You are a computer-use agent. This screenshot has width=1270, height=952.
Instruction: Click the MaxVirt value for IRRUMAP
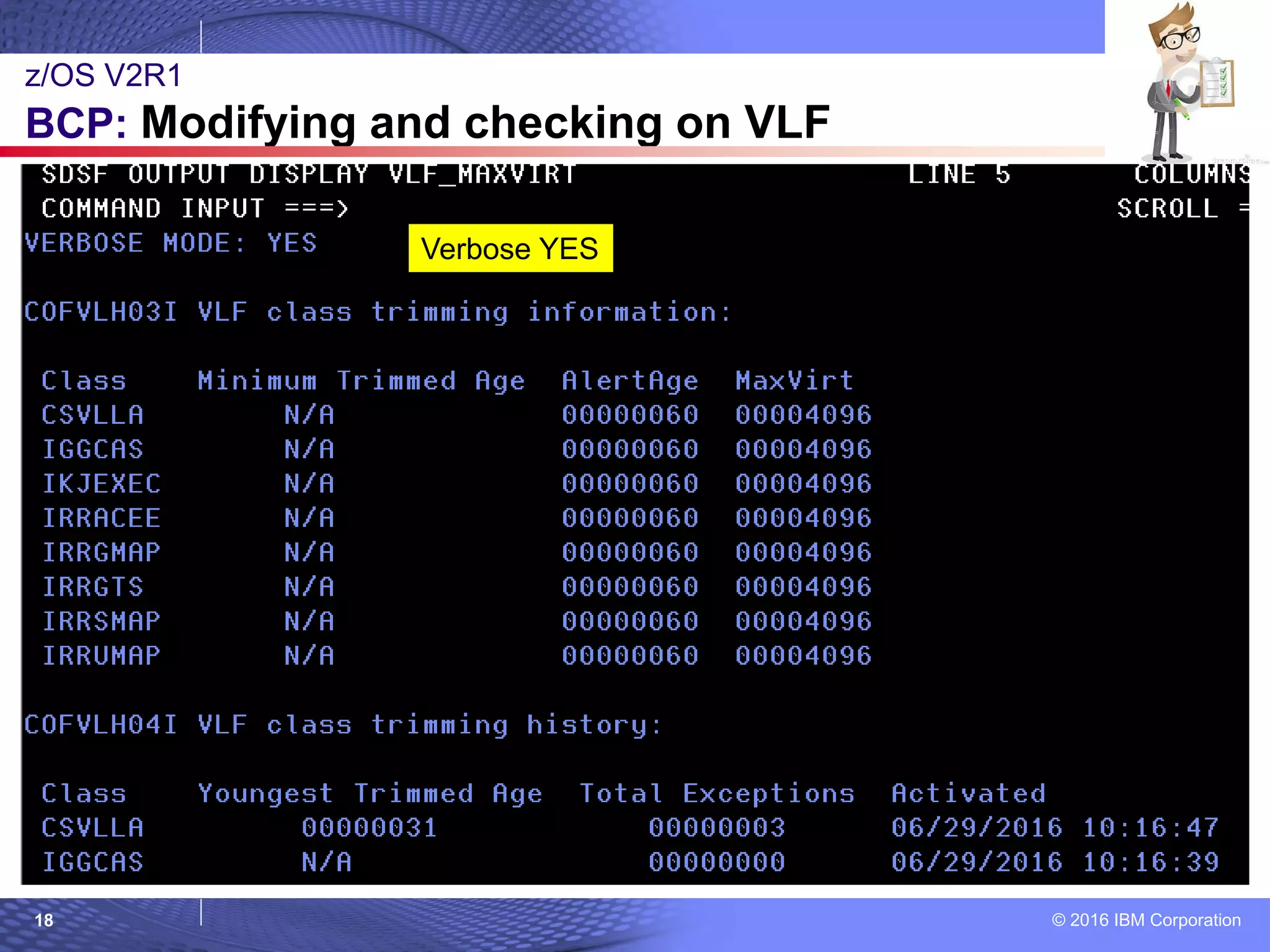coord(804,656)
